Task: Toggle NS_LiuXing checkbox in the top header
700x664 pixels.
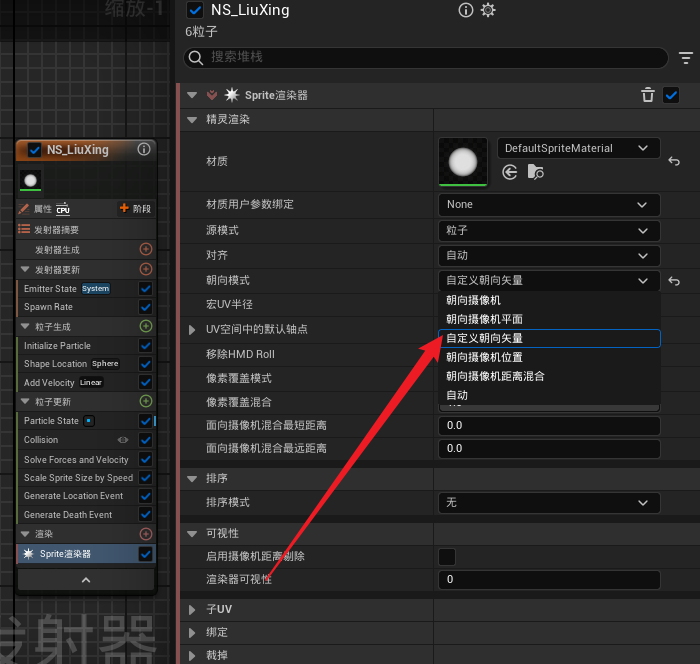Action: click(x=195, y=10)
